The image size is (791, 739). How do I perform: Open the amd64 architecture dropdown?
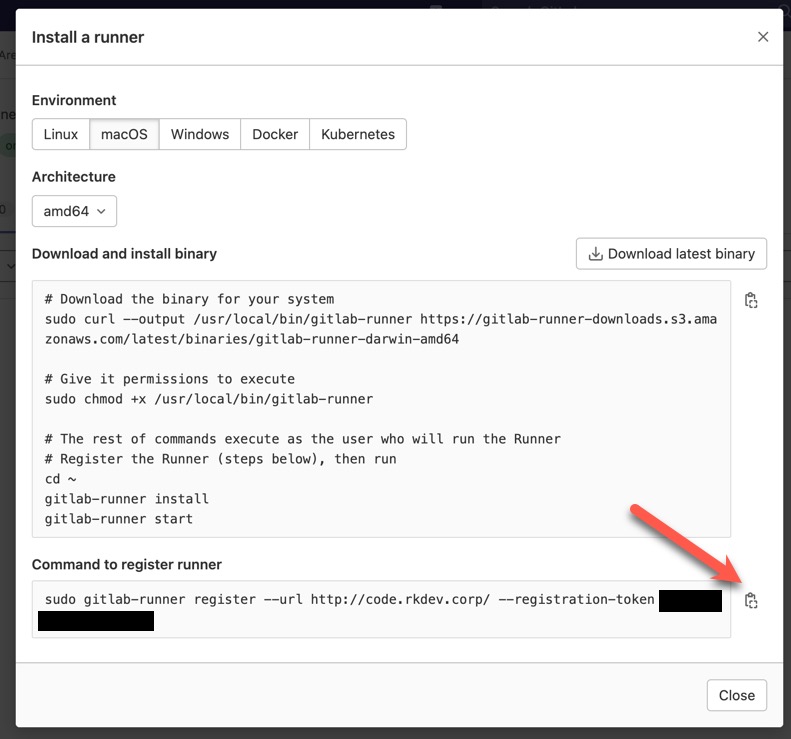[x=75, y=211]
